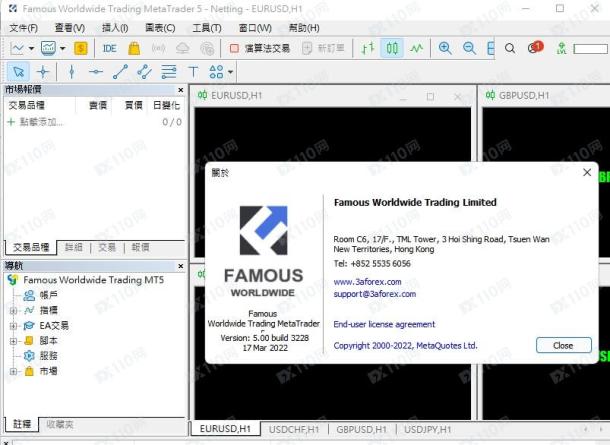Open the 查看(V) menu
The height and width of the screenshot is (445, 610).
coord(70,28)
